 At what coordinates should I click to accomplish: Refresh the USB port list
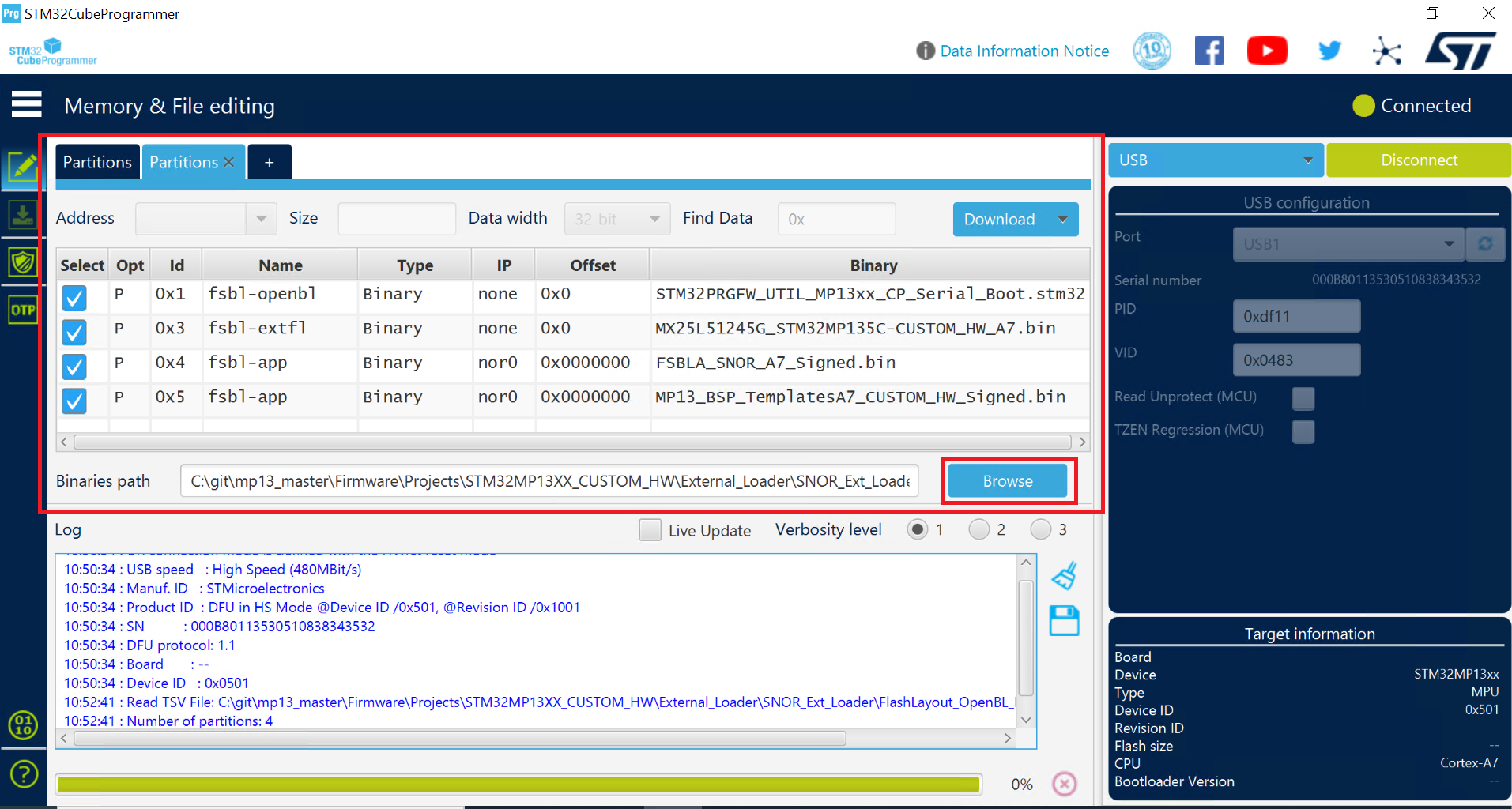pyautogui.click(x=1485, y=244)
